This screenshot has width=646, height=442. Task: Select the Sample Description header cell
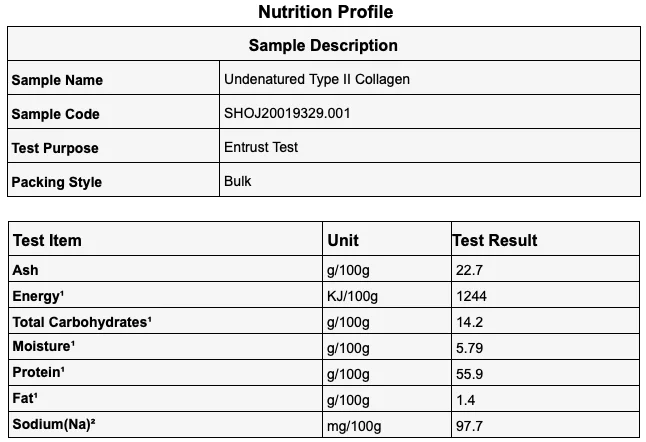pos(323,46)
